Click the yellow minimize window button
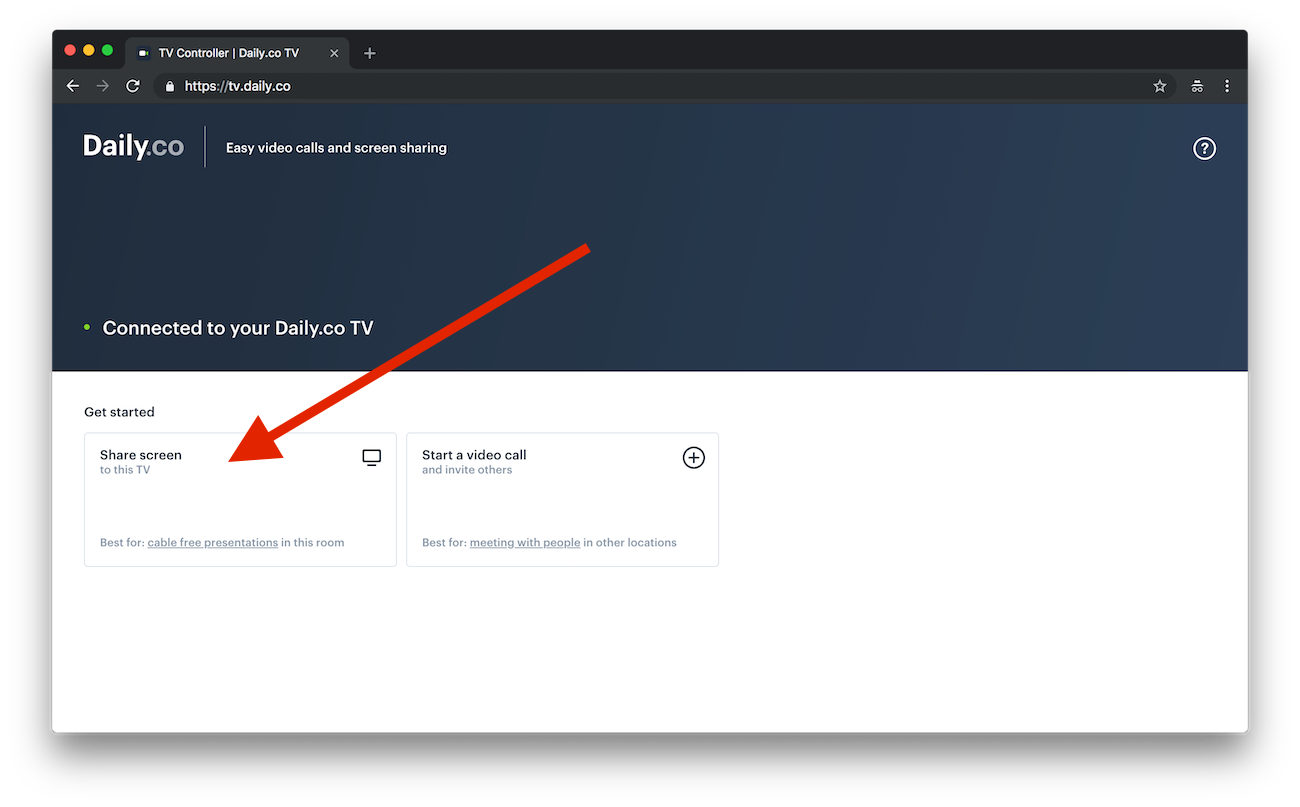 click(89, 50)
